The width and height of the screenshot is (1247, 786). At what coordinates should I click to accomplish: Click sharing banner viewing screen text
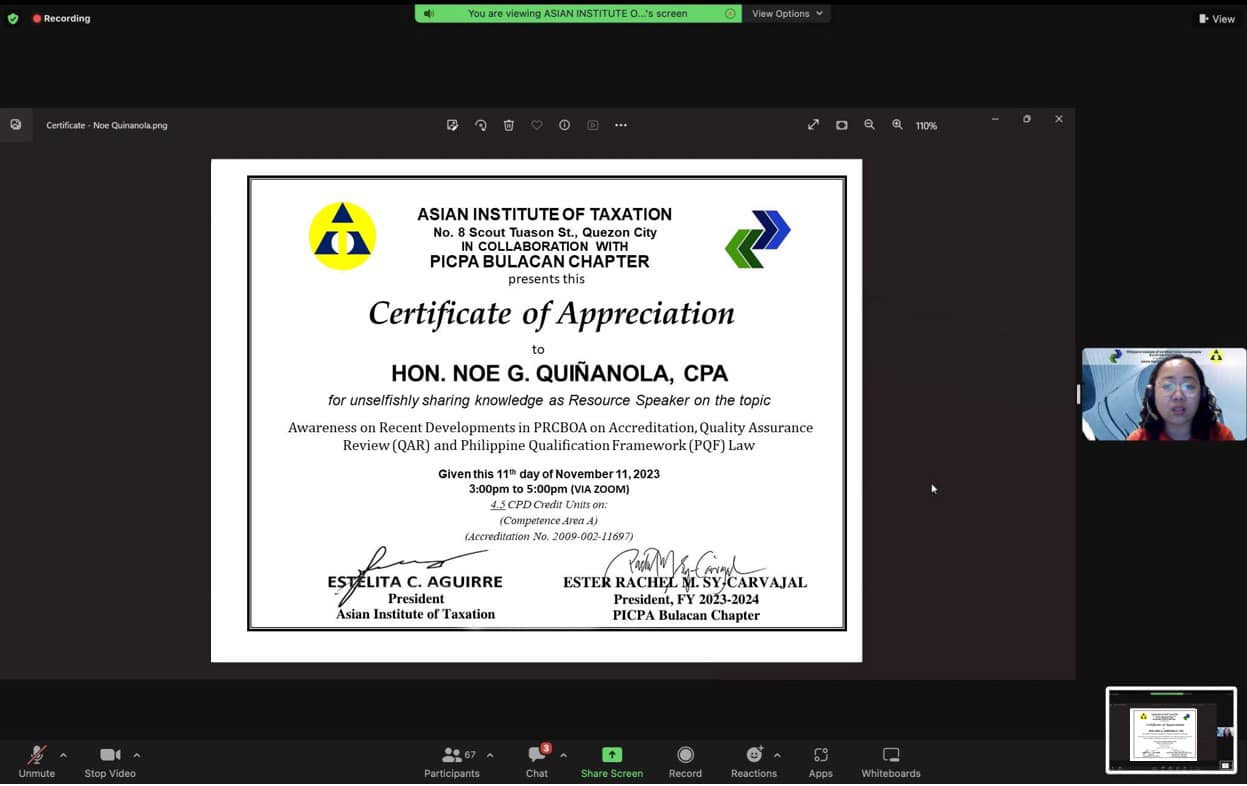click(x=578, y=13)
